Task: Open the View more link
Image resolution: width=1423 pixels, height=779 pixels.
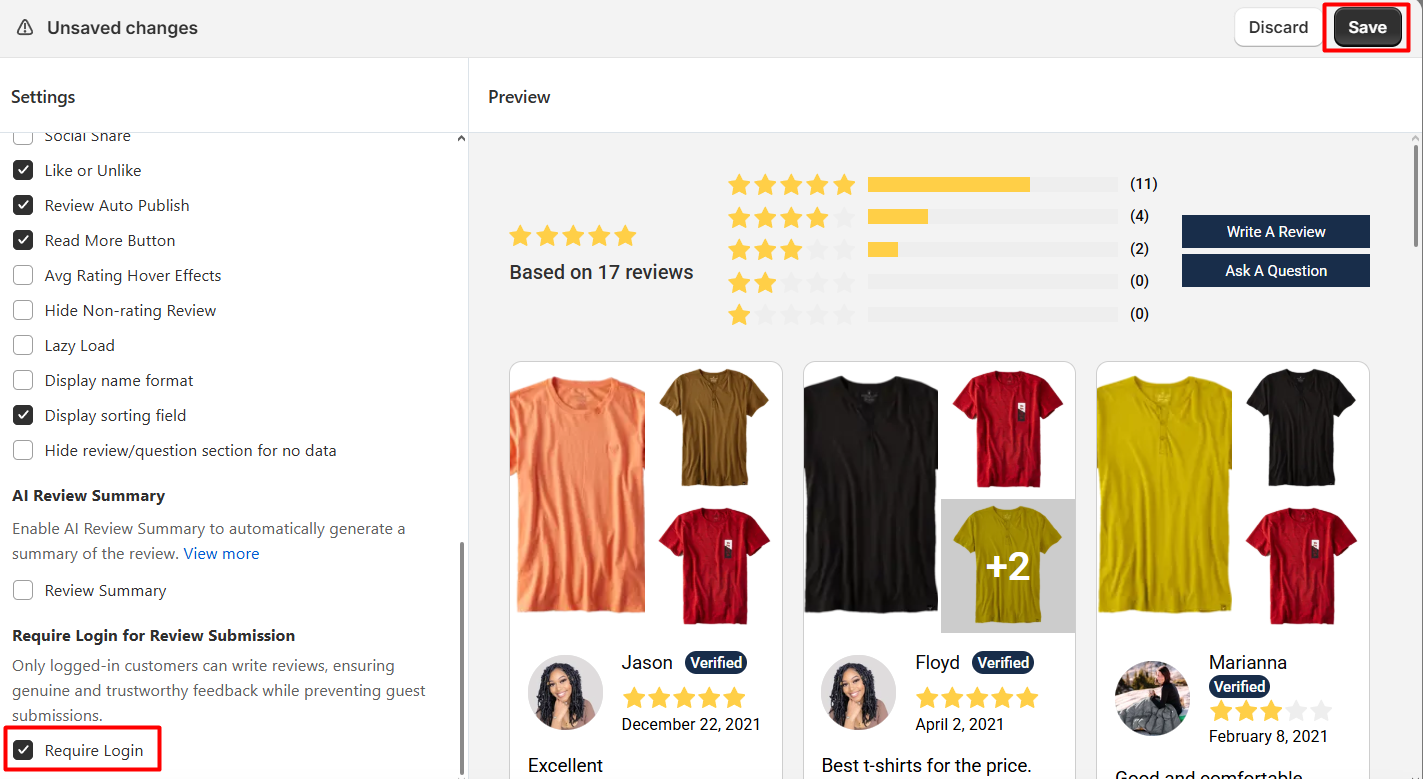Action: pyautogui.click(x=221, y=553)
